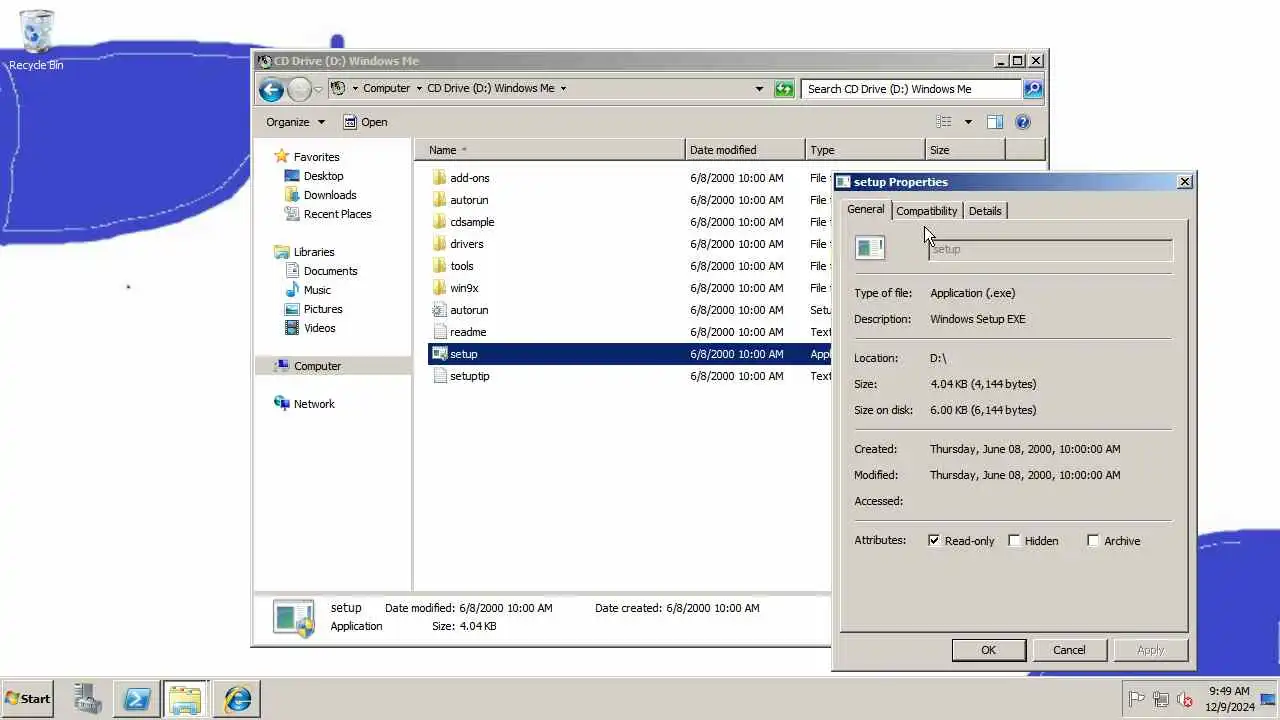
Task: Click the Windows Explorer taskbar icon
Action: [x=185, y=699]
